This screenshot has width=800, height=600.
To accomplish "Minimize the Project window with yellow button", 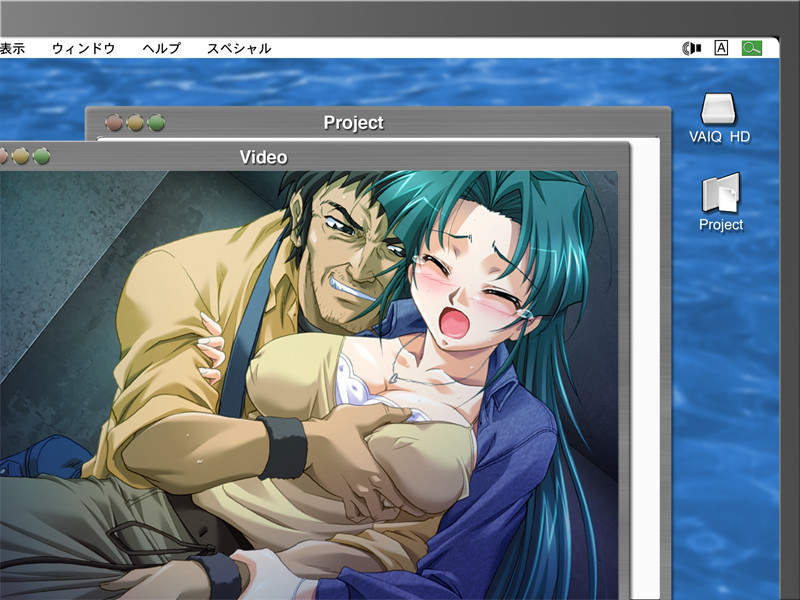I will pyautogui.click(x=135, y=122).
